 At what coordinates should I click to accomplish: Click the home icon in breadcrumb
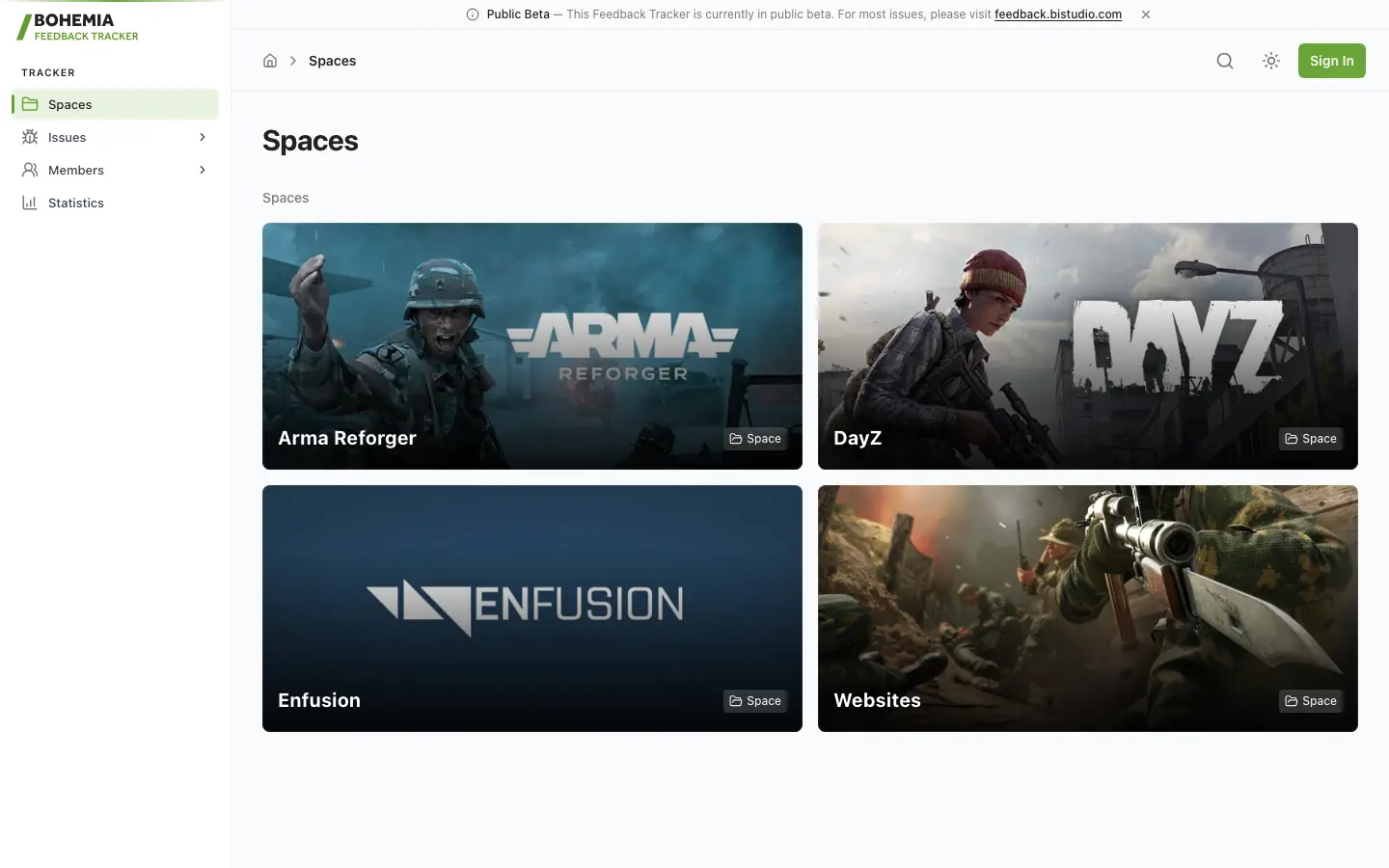(270, 61)
